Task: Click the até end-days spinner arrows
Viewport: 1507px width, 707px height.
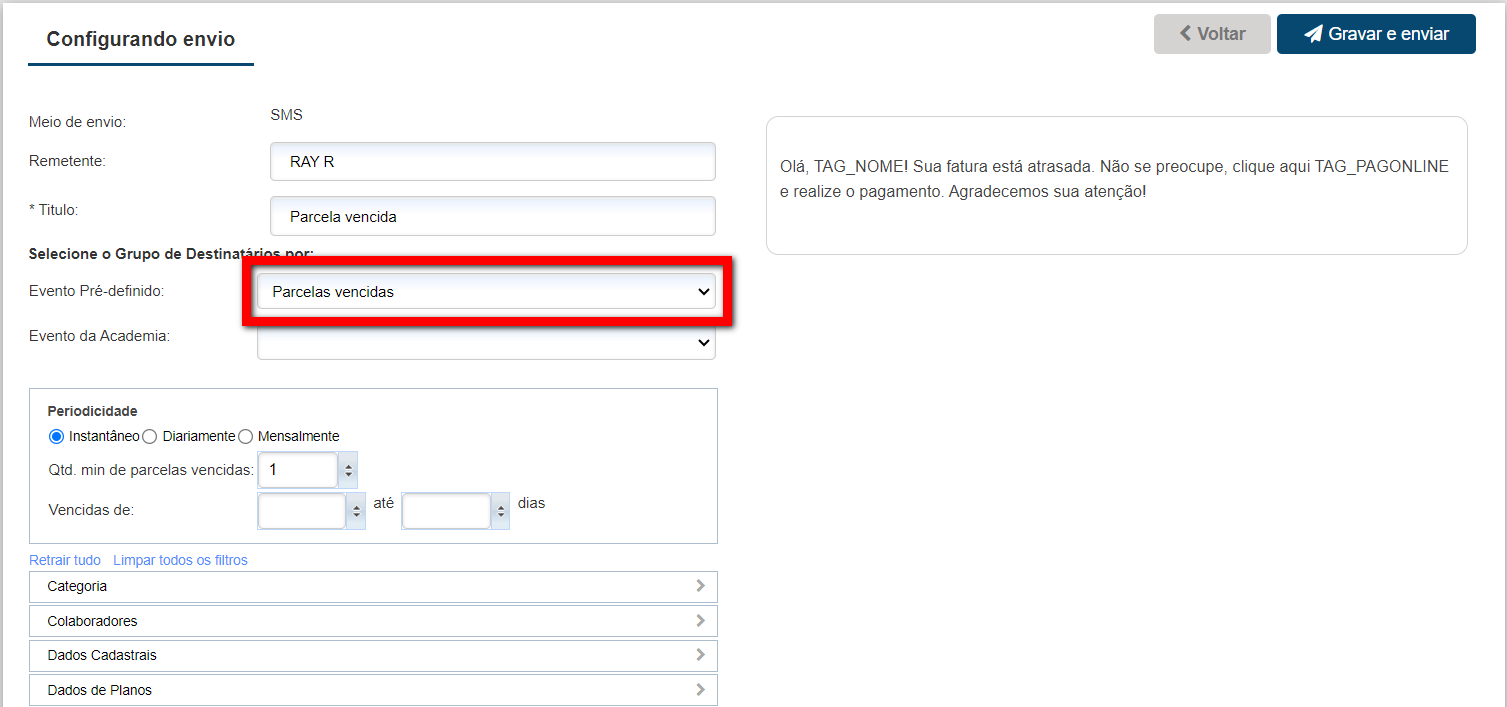Action: 500,511
